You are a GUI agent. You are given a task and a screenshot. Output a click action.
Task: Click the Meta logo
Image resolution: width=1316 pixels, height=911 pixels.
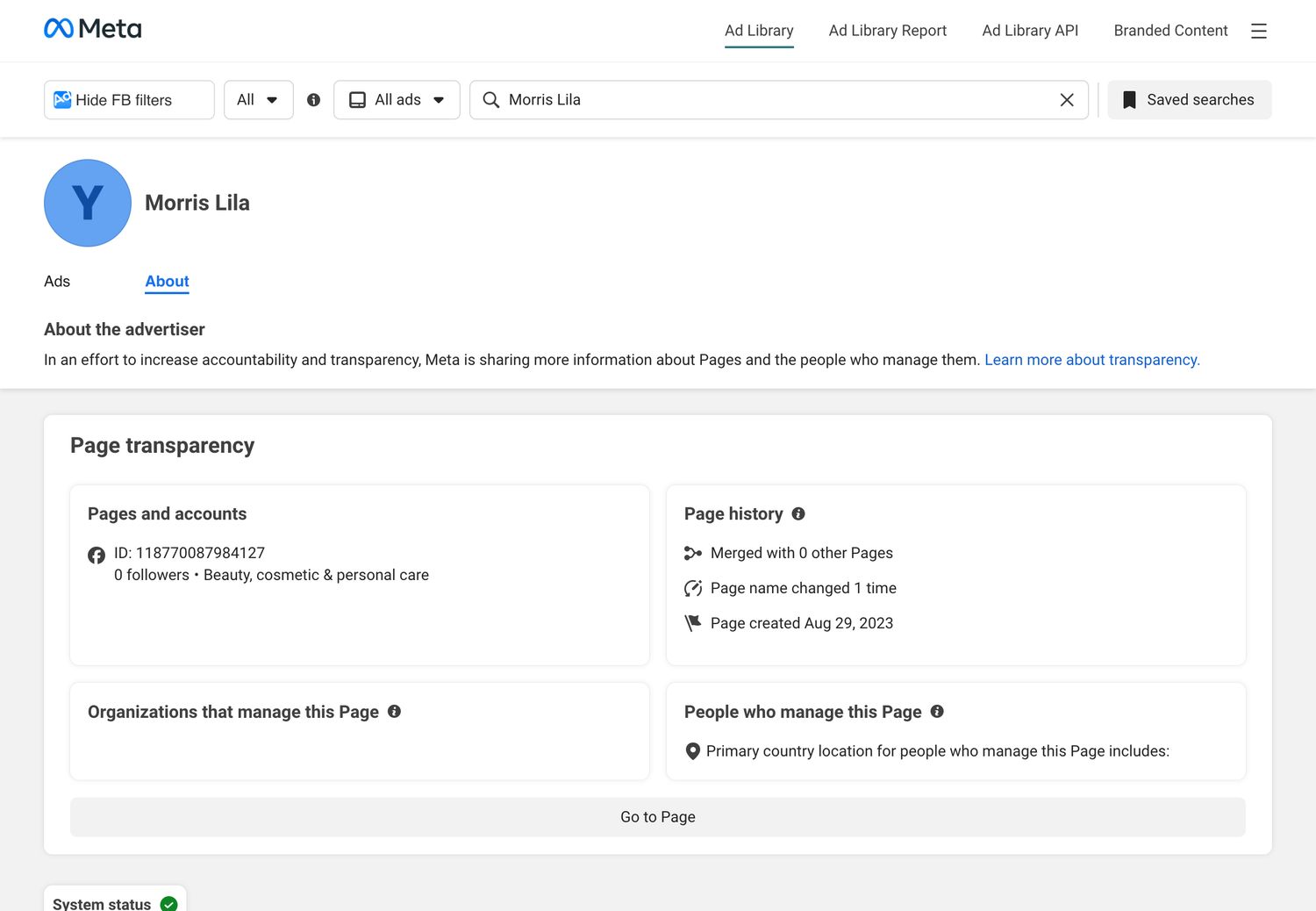tap(92, 29)
